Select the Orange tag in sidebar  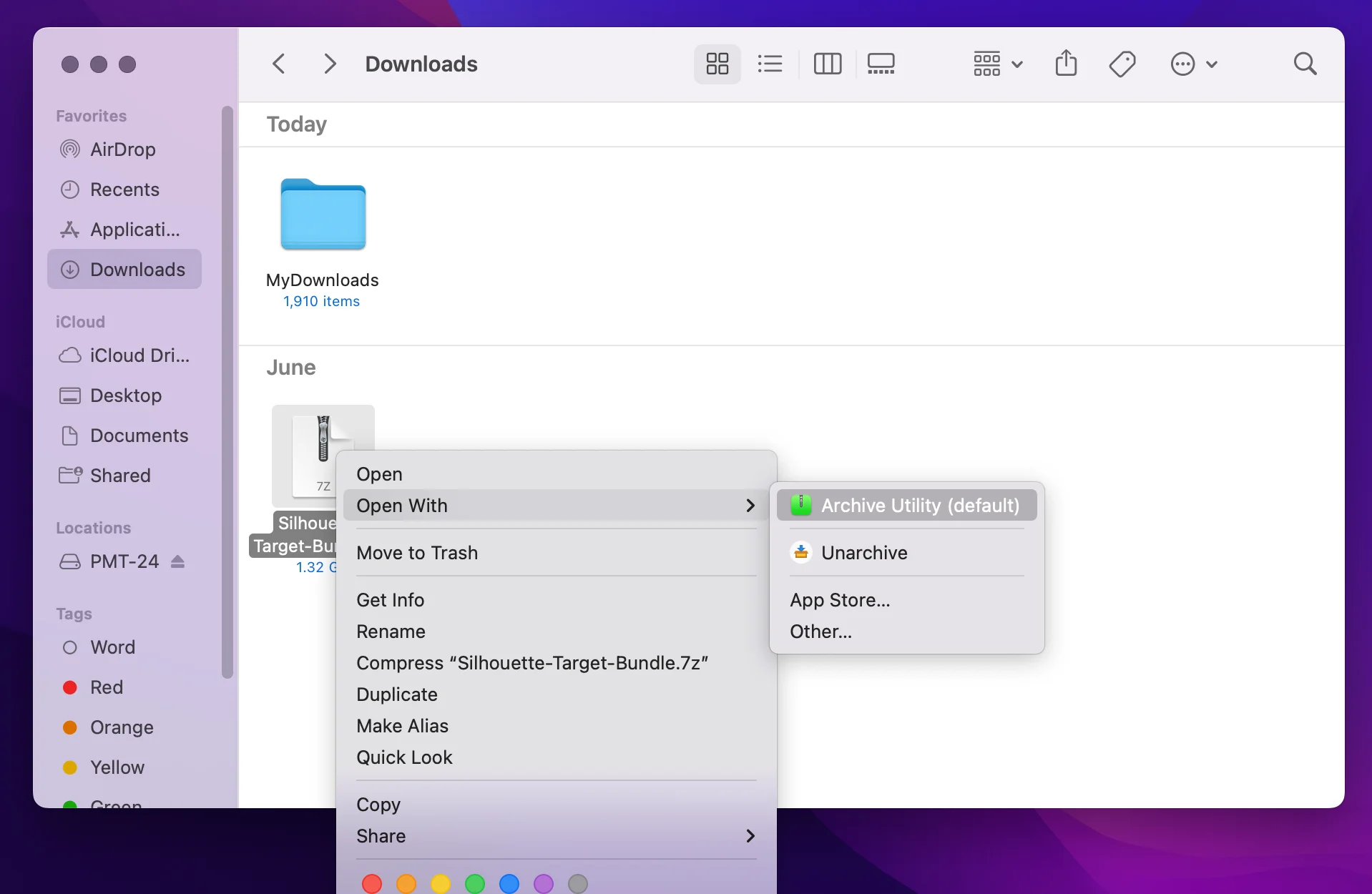click(x=124, y=727)
